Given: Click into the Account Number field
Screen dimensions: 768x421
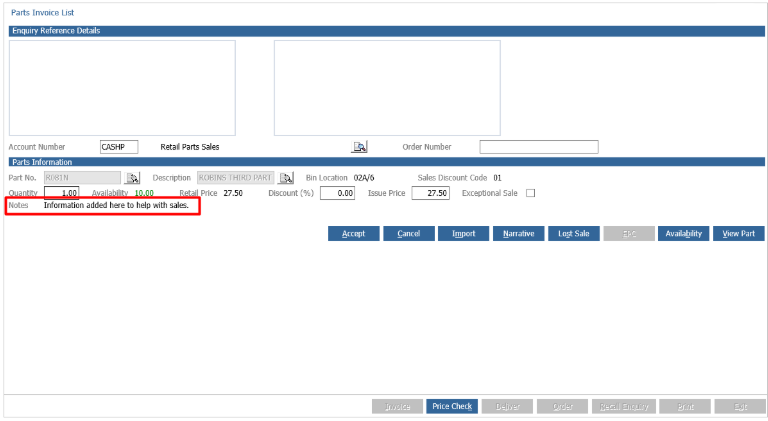Looking at the screenshot, I should 119,147.
